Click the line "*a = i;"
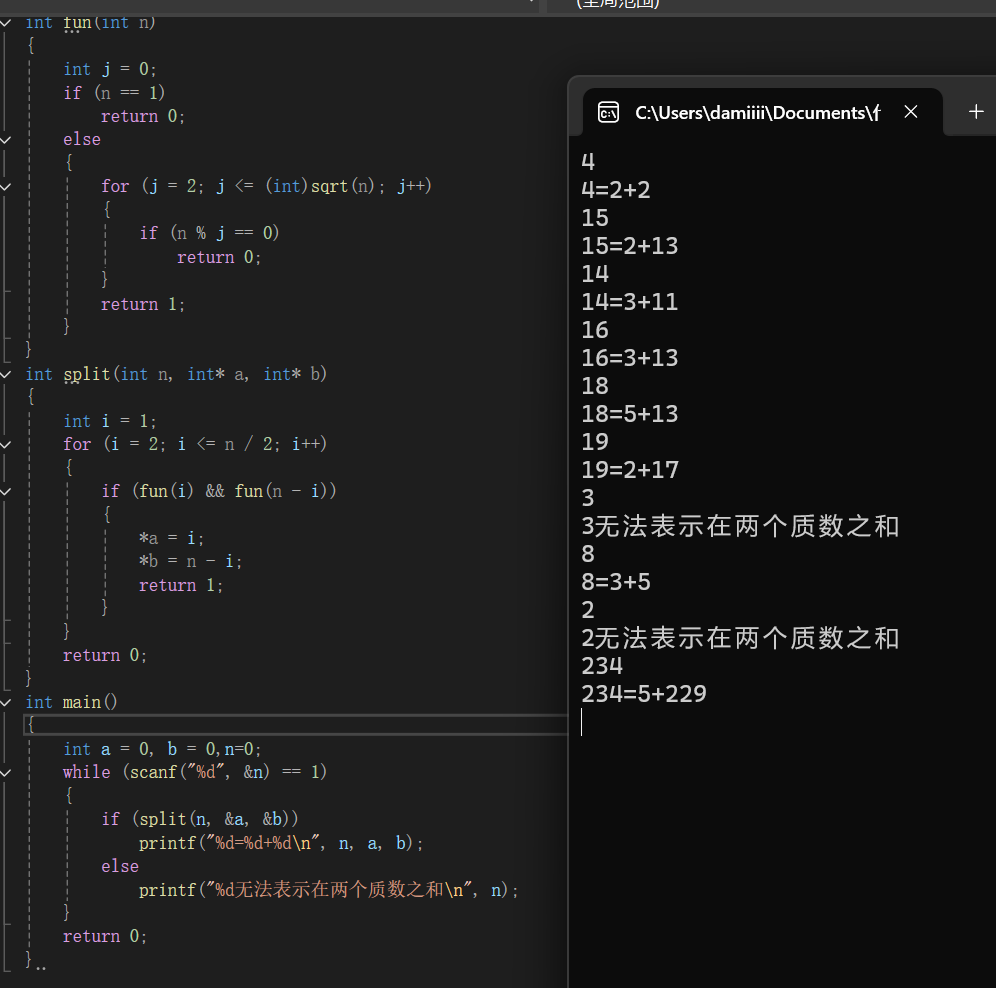Viewport: 996px width, 988px height. click(172, 538)
